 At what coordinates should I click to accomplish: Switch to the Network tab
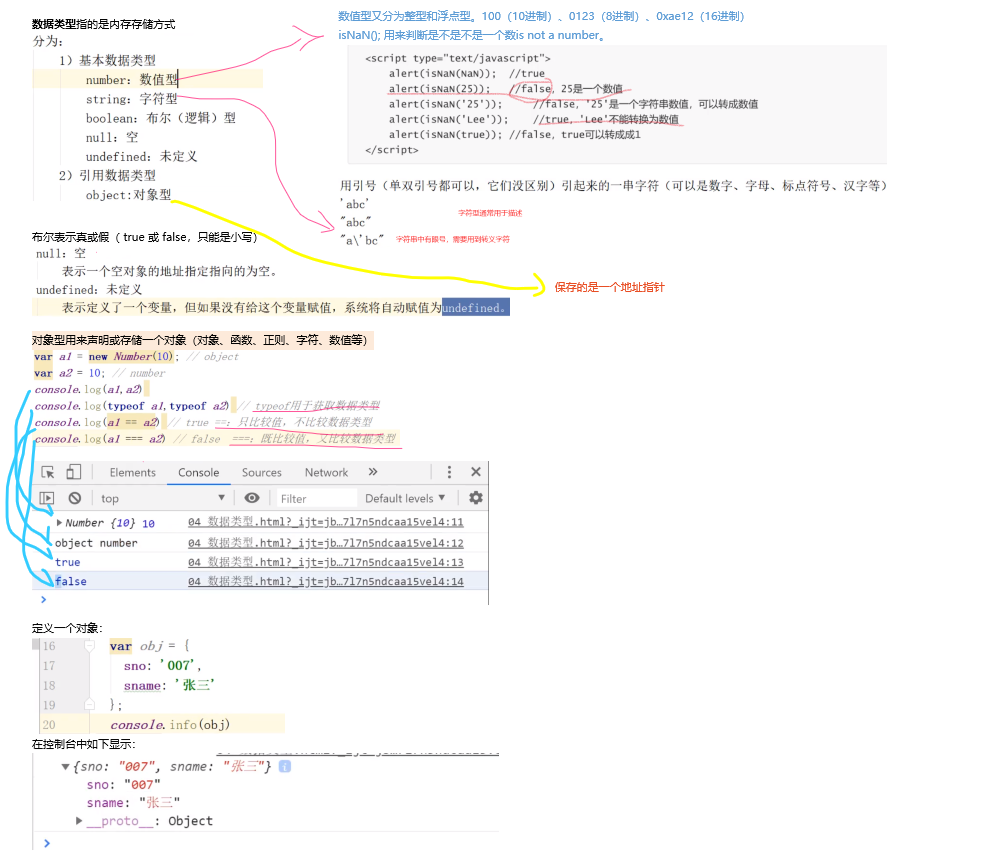pyautogui.click(x=326, y=473)
